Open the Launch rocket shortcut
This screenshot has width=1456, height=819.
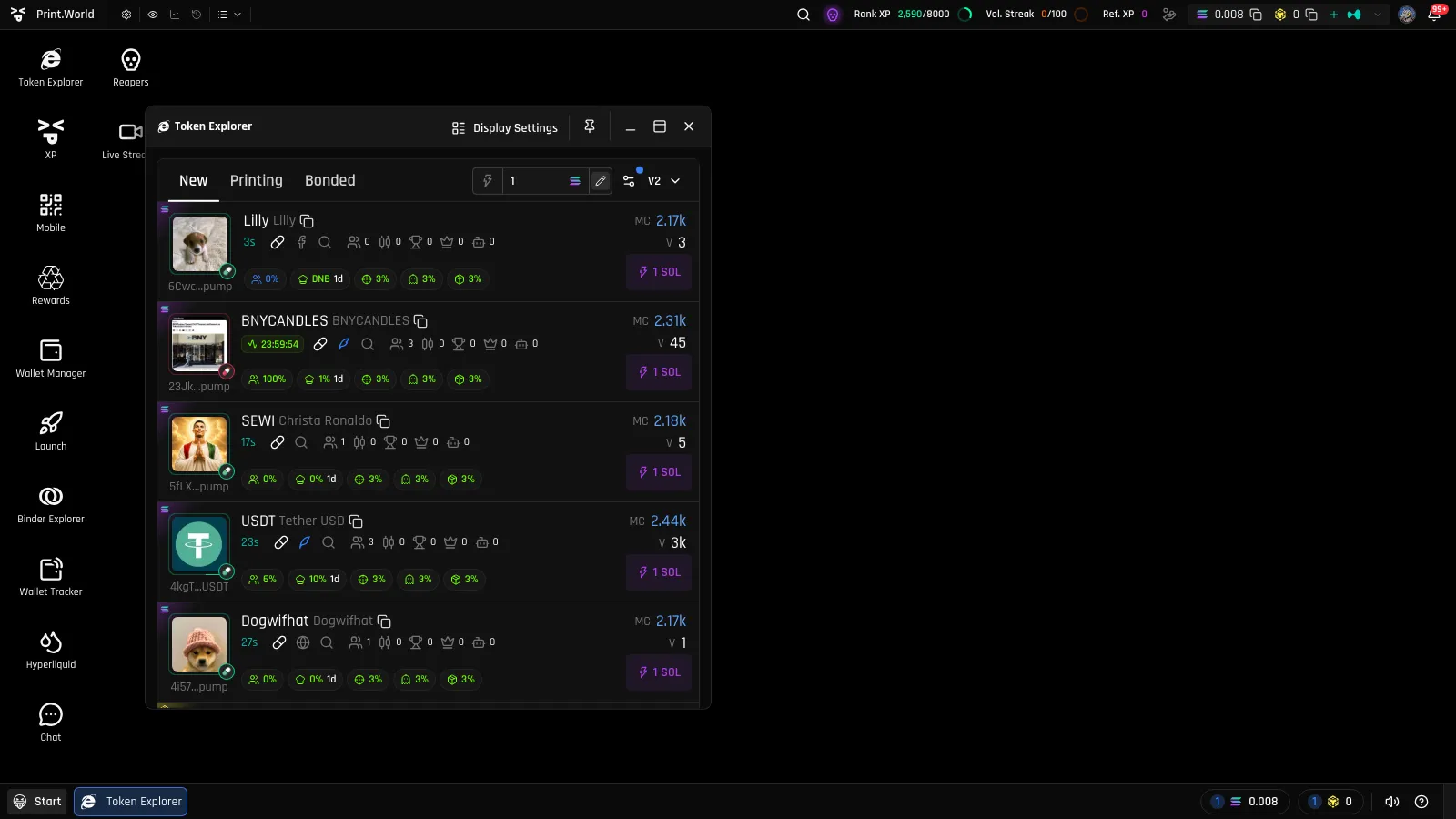point(51,430)
